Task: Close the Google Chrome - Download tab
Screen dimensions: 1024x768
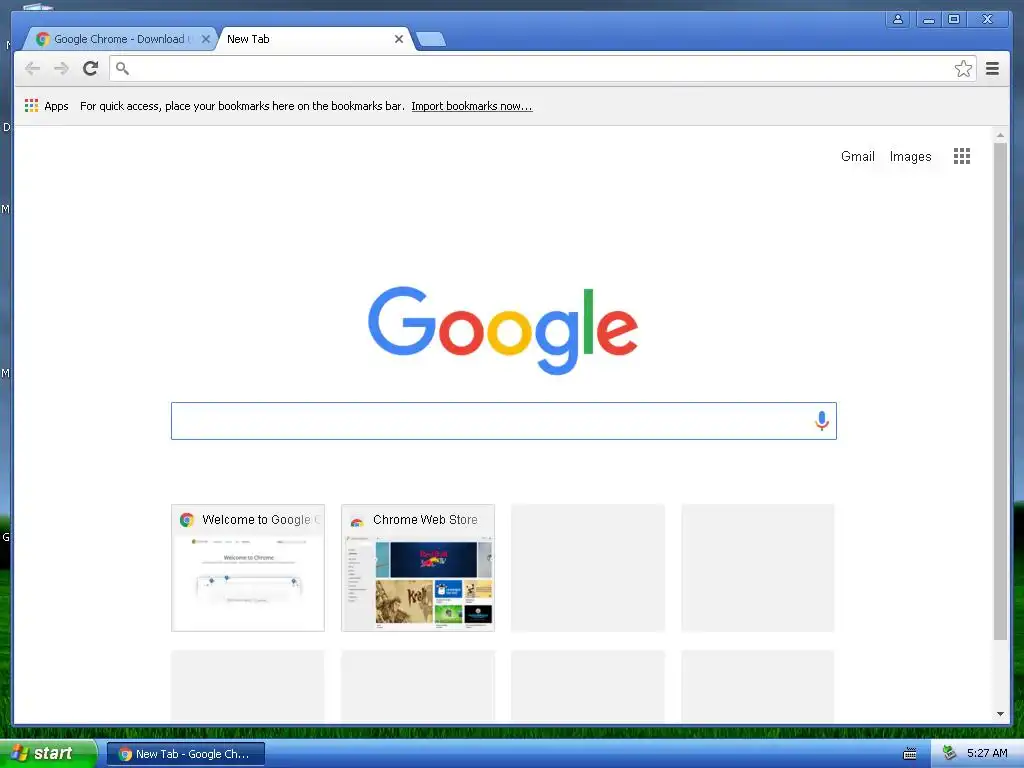Action: point(206,39)
